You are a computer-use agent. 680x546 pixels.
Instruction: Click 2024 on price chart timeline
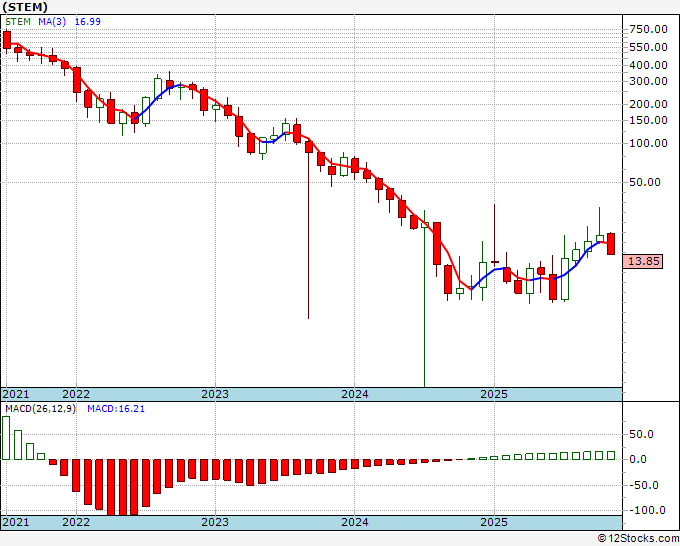[x=354, y=394]
